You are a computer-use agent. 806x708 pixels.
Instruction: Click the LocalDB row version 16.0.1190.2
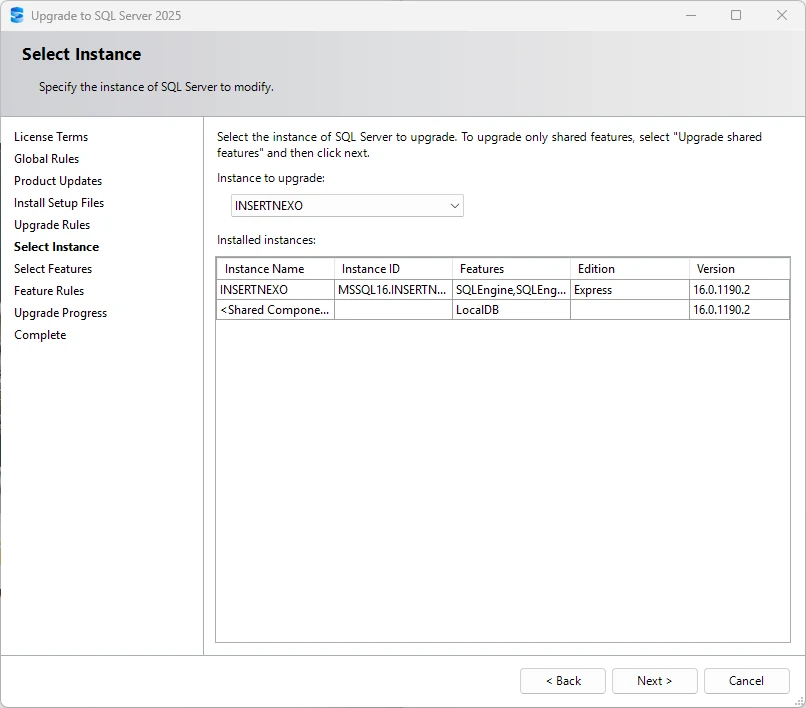click(739, 310)
